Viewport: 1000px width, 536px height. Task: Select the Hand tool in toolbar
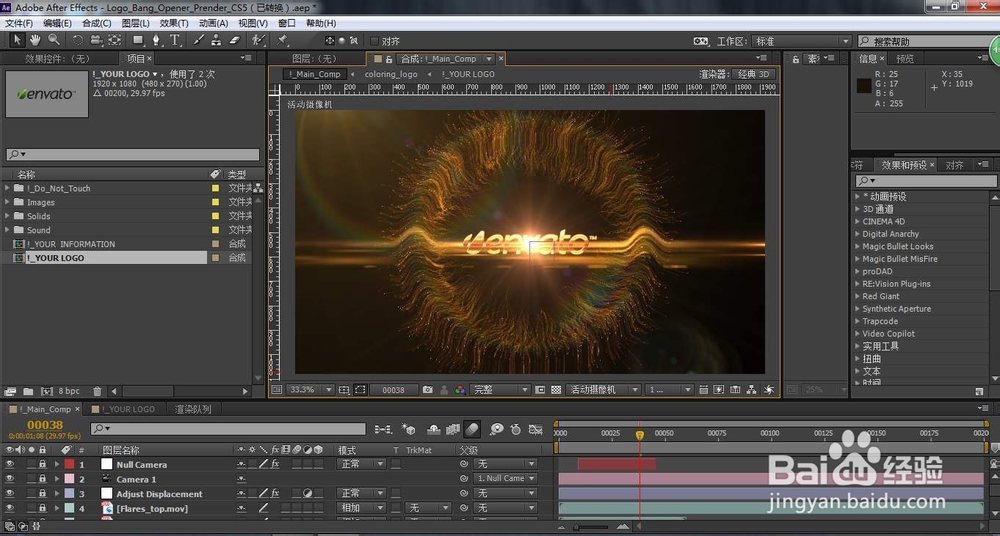pyautogui.click(x=35, y=40)
